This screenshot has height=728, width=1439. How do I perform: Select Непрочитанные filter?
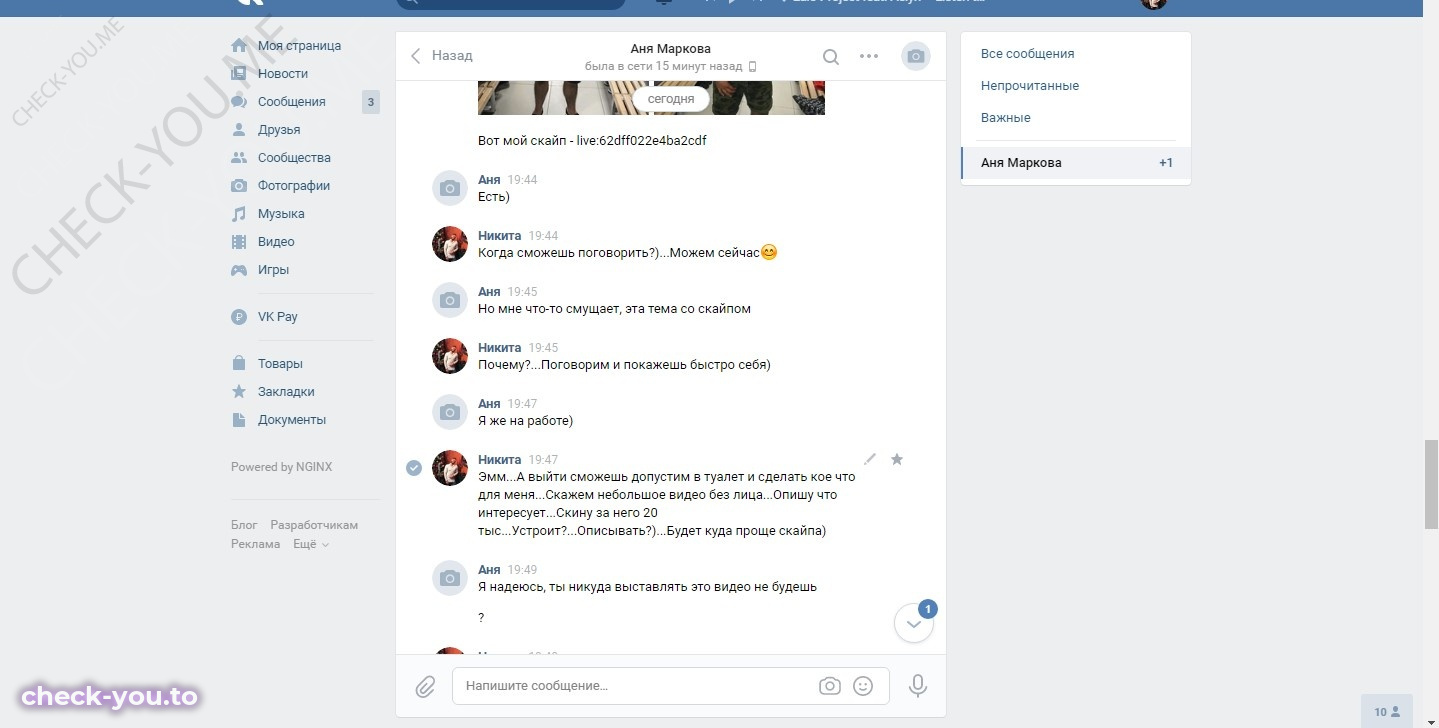[x=1030, y=86]
